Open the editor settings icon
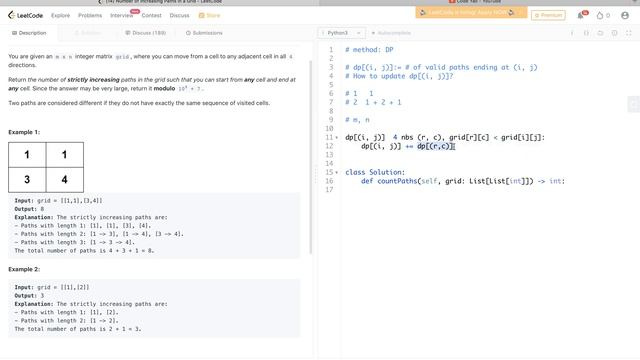 point(614,33)
